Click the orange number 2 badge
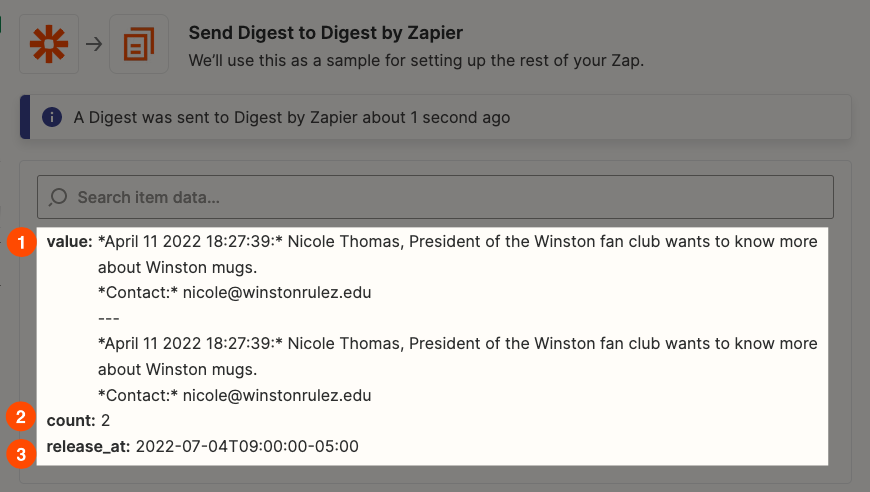870x492 pixels. [x=21, y=416]
